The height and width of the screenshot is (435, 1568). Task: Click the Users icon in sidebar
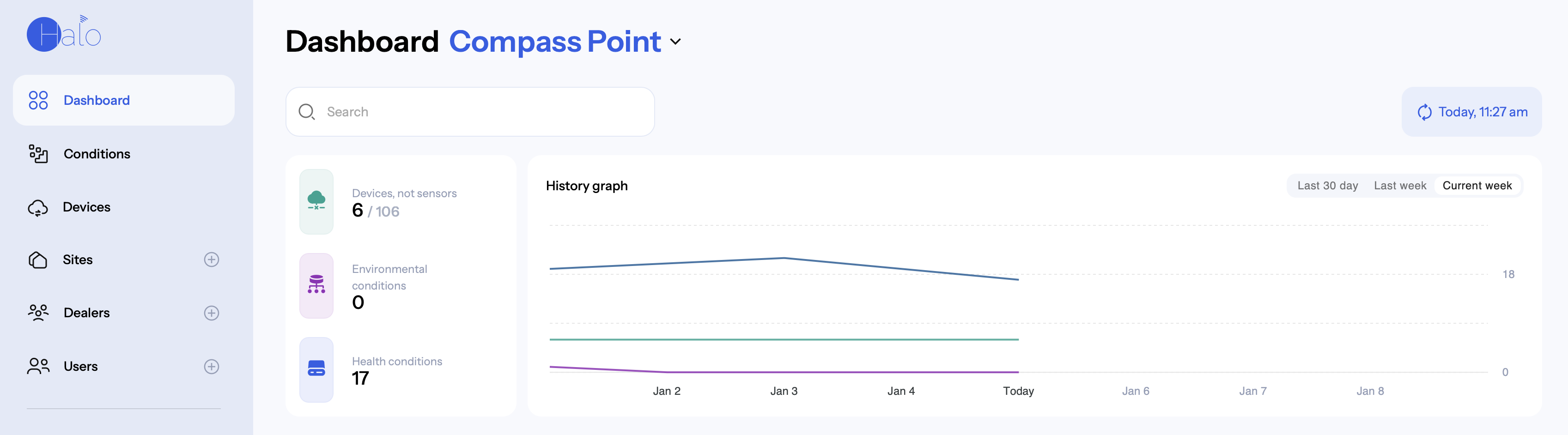click(38, 366)
